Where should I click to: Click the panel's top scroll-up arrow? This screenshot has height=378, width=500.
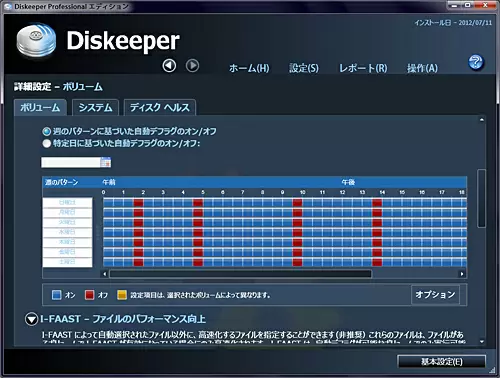point(482,120)
